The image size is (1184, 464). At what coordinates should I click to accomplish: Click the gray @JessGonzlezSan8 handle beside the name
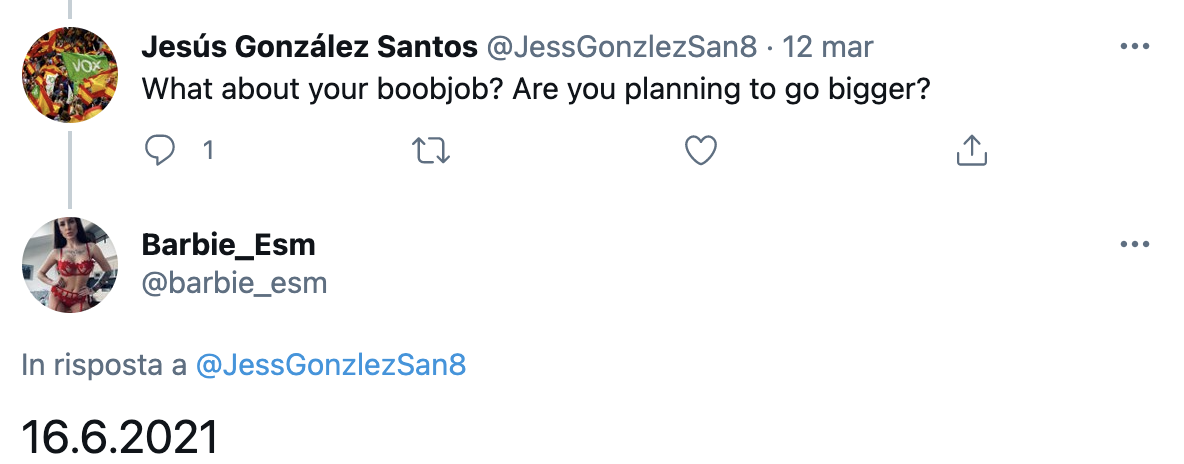621,48
